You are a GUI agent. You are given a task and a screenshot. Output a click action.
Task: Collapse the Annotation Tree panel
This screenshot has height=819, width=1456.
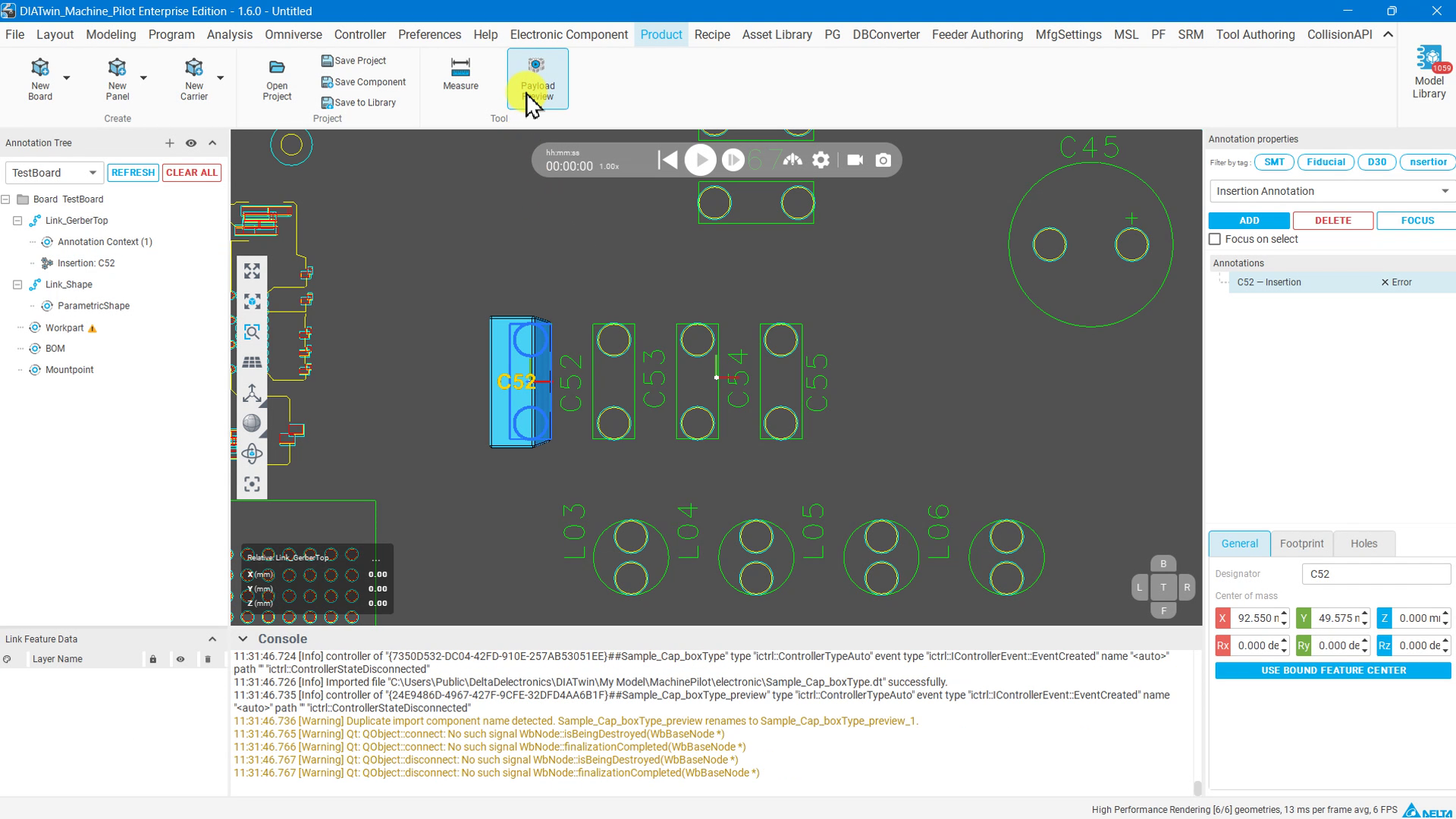click(x=212, y=143)
